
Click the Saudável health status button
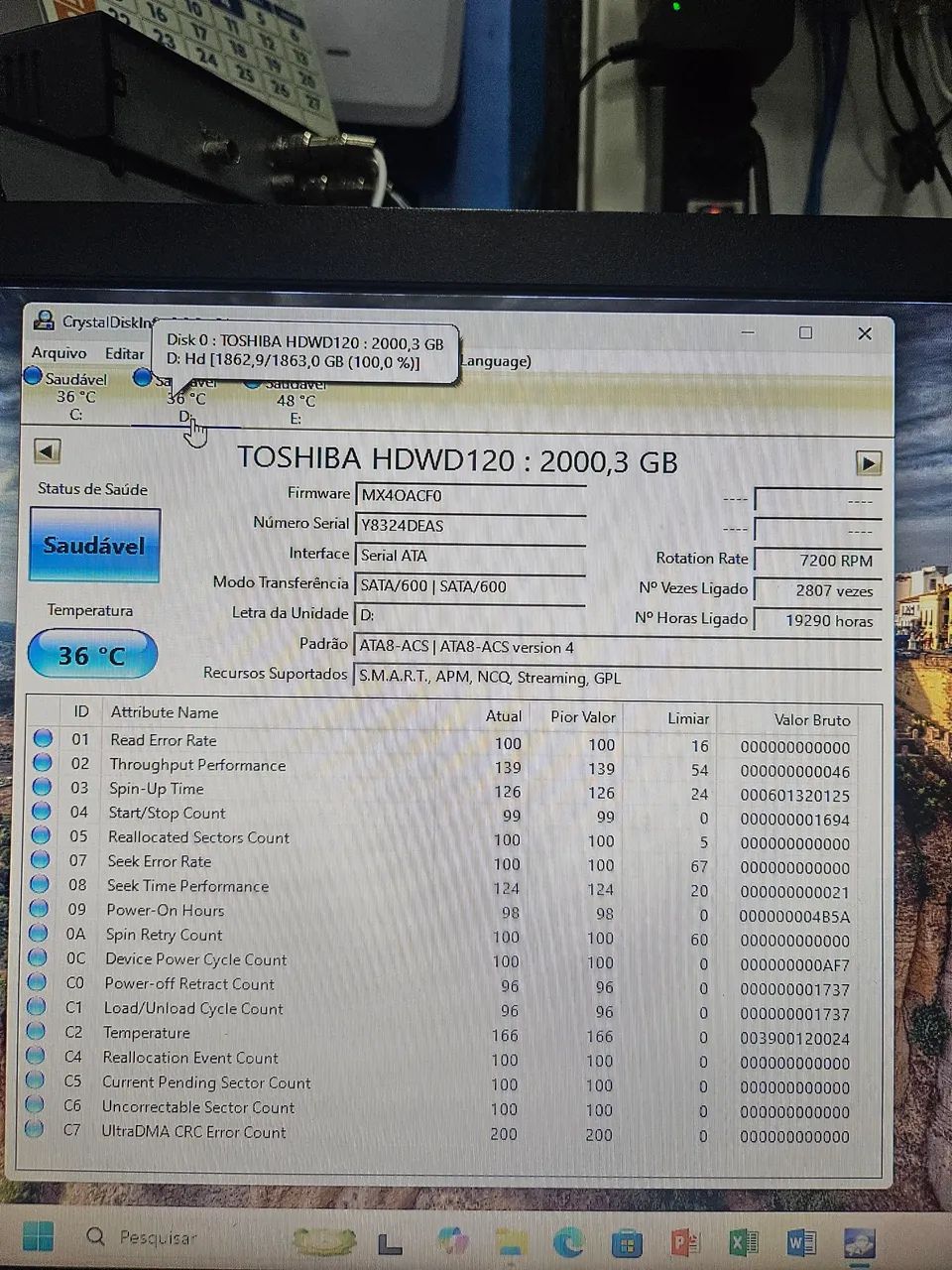click(95, 545)
